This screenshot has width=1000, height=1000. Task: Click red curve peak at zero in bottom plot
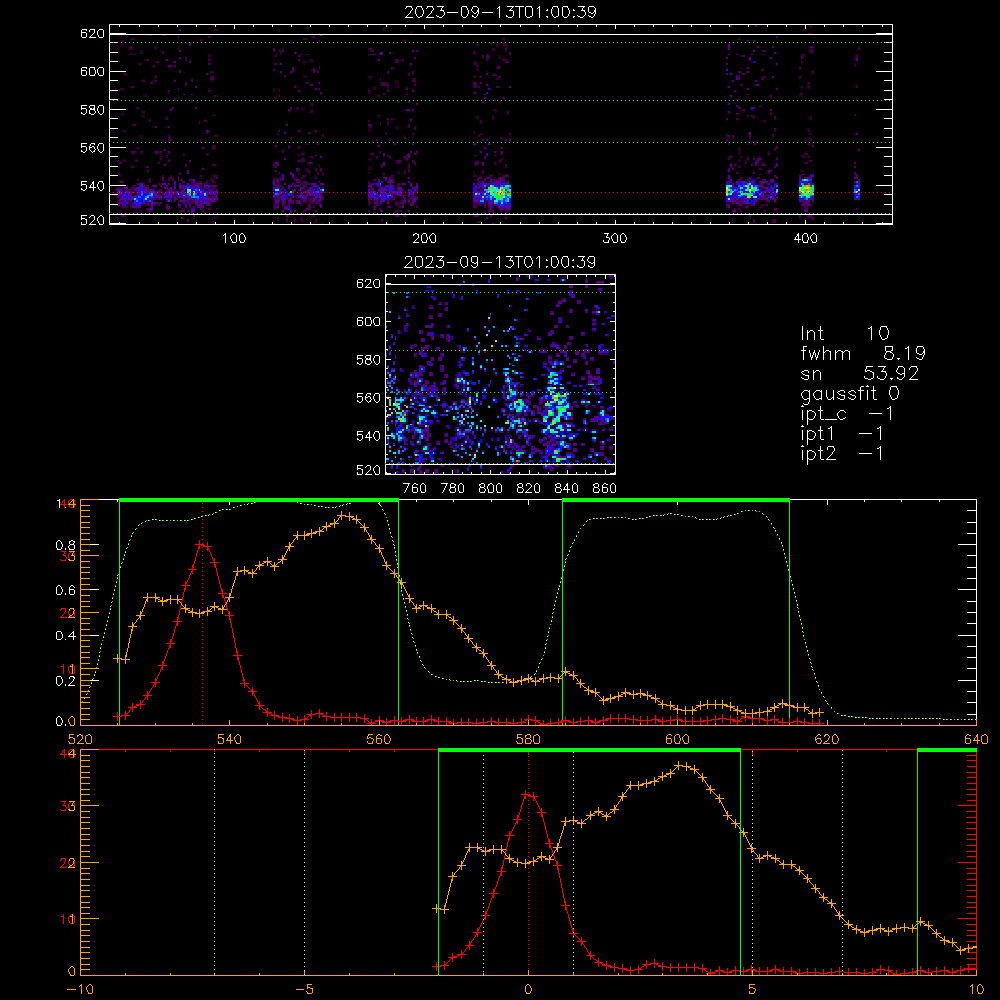(x=528, y=794)
